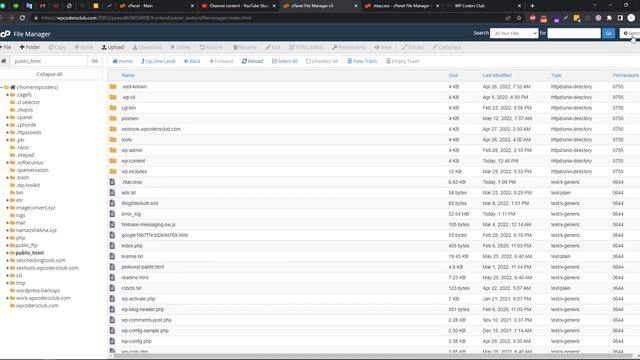Create a new Folder from the toolbar
Image resolution: width=640 pixels, height=360 pixels.
click(30, 47)
